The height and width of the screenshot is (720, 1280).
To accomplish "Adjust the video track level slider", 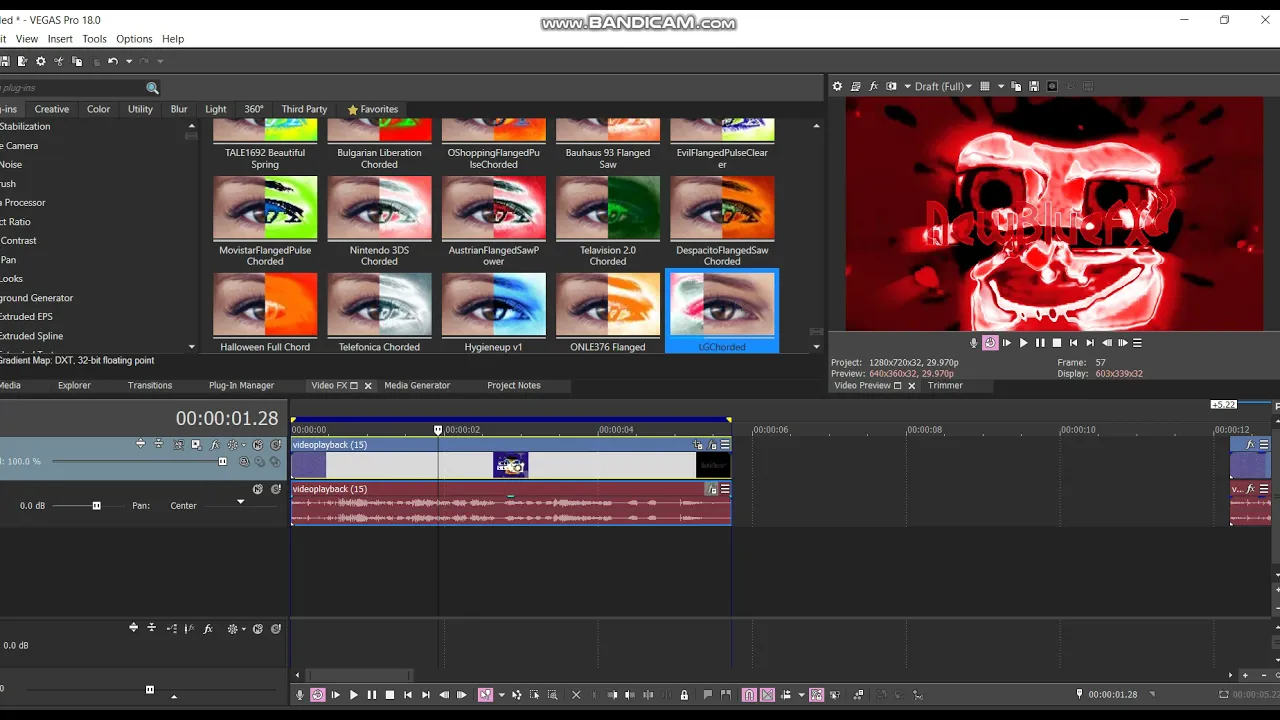I will (x=222, y=461).
